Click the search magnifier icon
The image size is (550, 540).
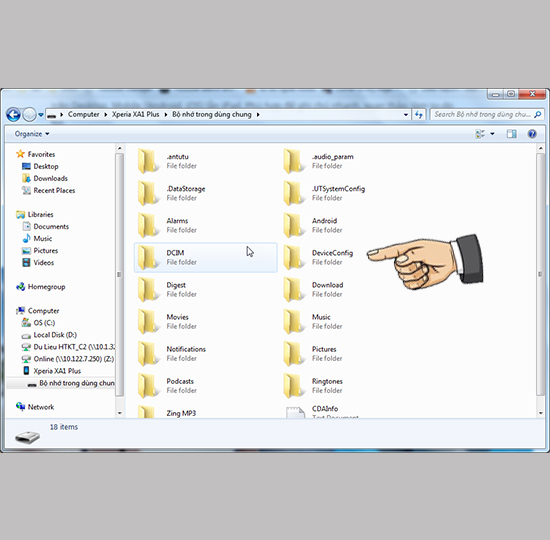tap(537, 114)
